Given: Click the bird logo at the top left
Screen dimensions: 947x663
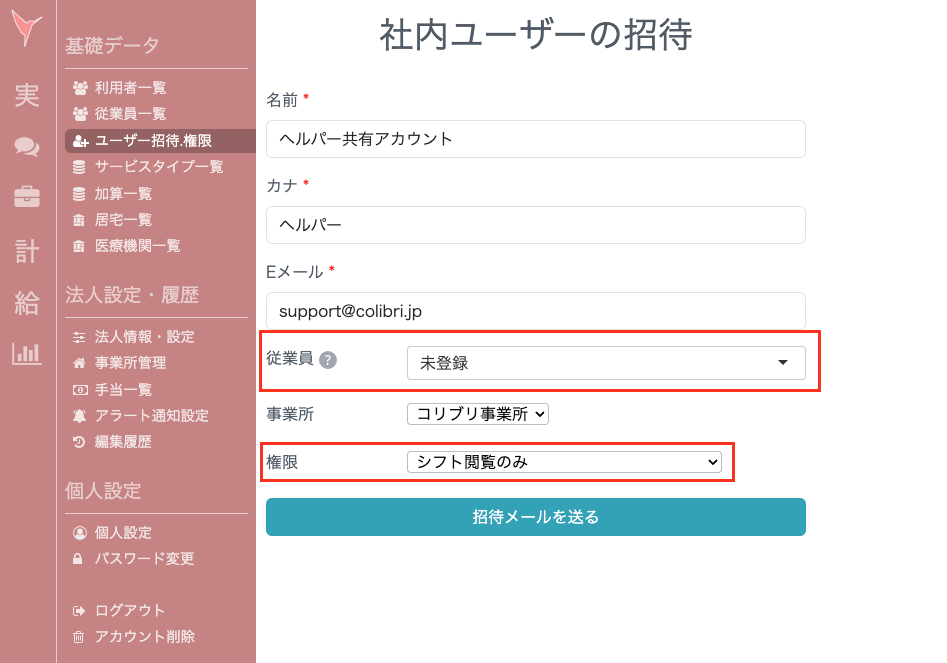Looking at the screenshot, I should click(x=24, y=25).
